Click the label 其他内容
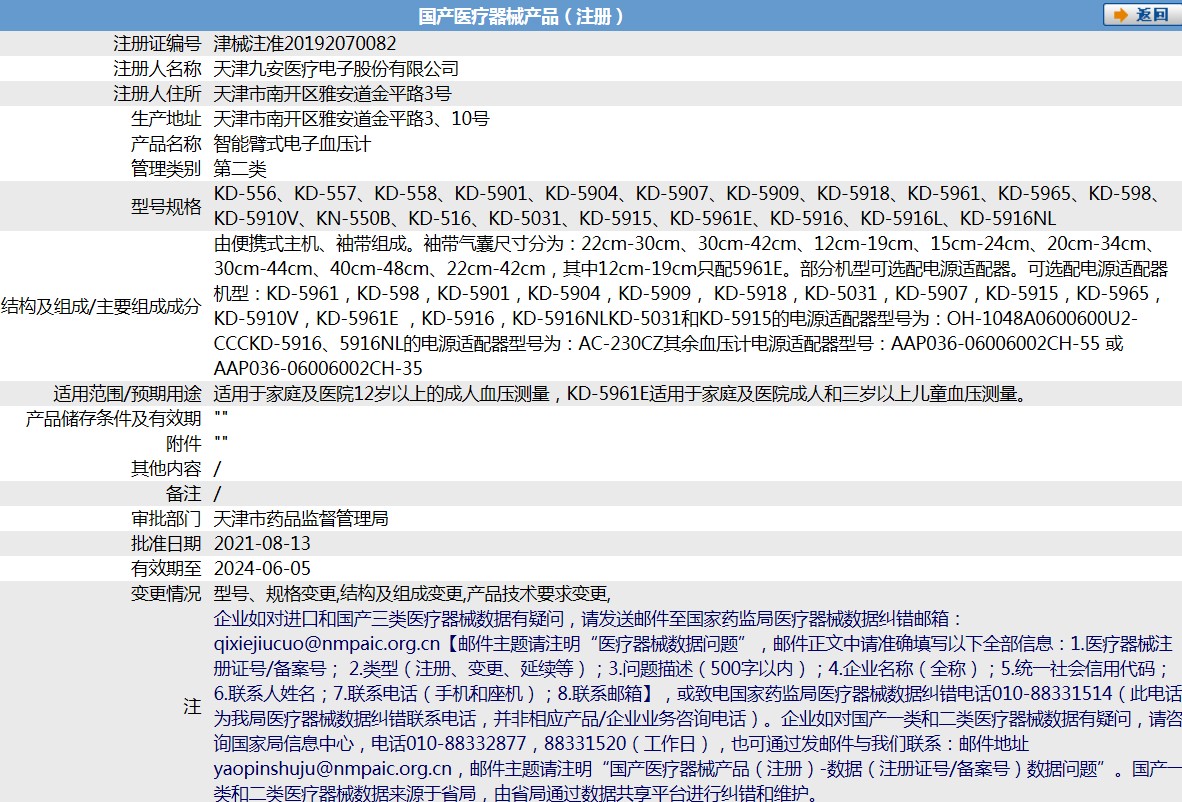The height and width of the screenshot is (802, 1182). pyautogui.click(x=166, y=468)
